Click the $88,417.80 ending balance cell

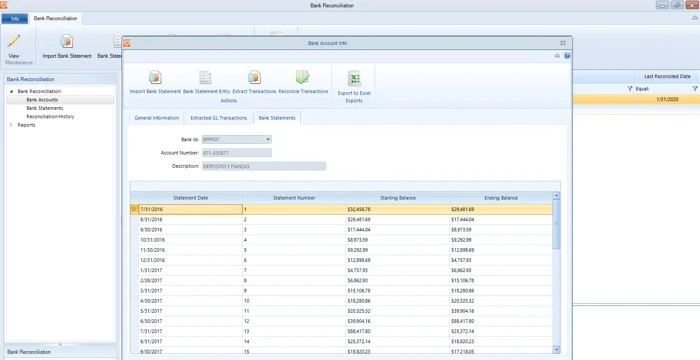pyautogui.click(x=501, y=321)
